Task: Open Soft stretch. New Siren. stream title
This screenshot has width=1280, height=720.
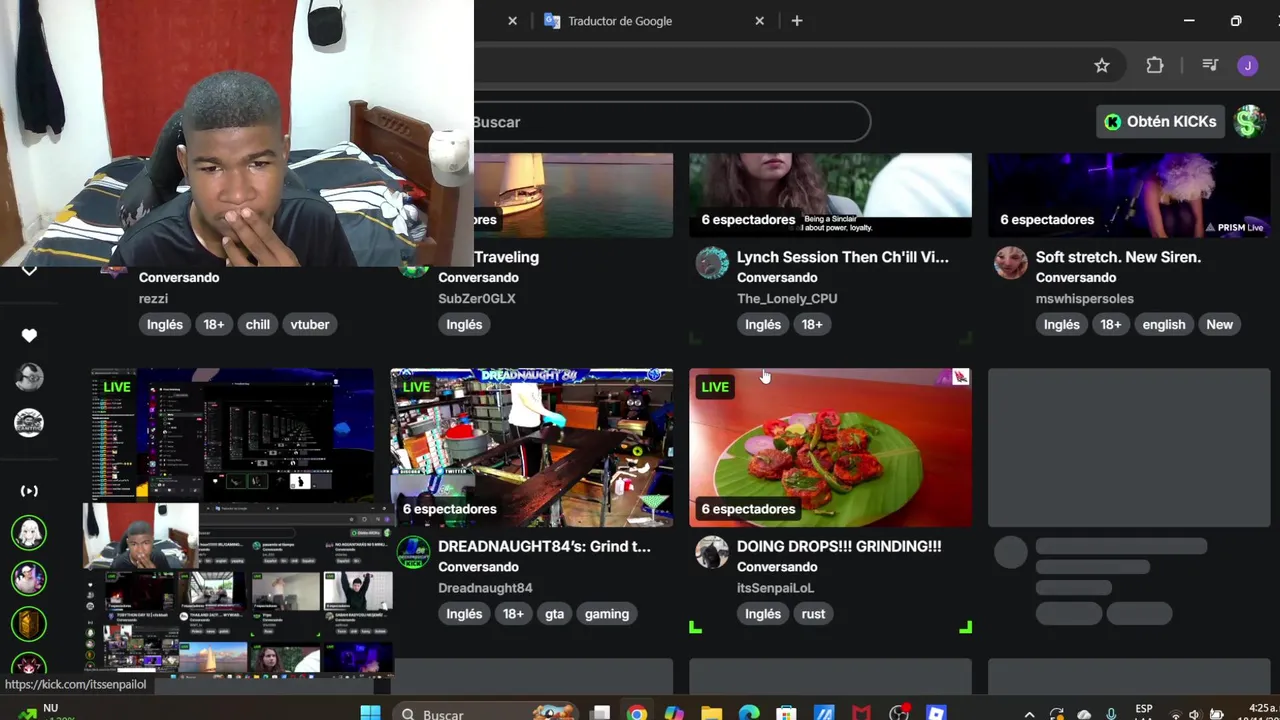Action: (1118, 257)
